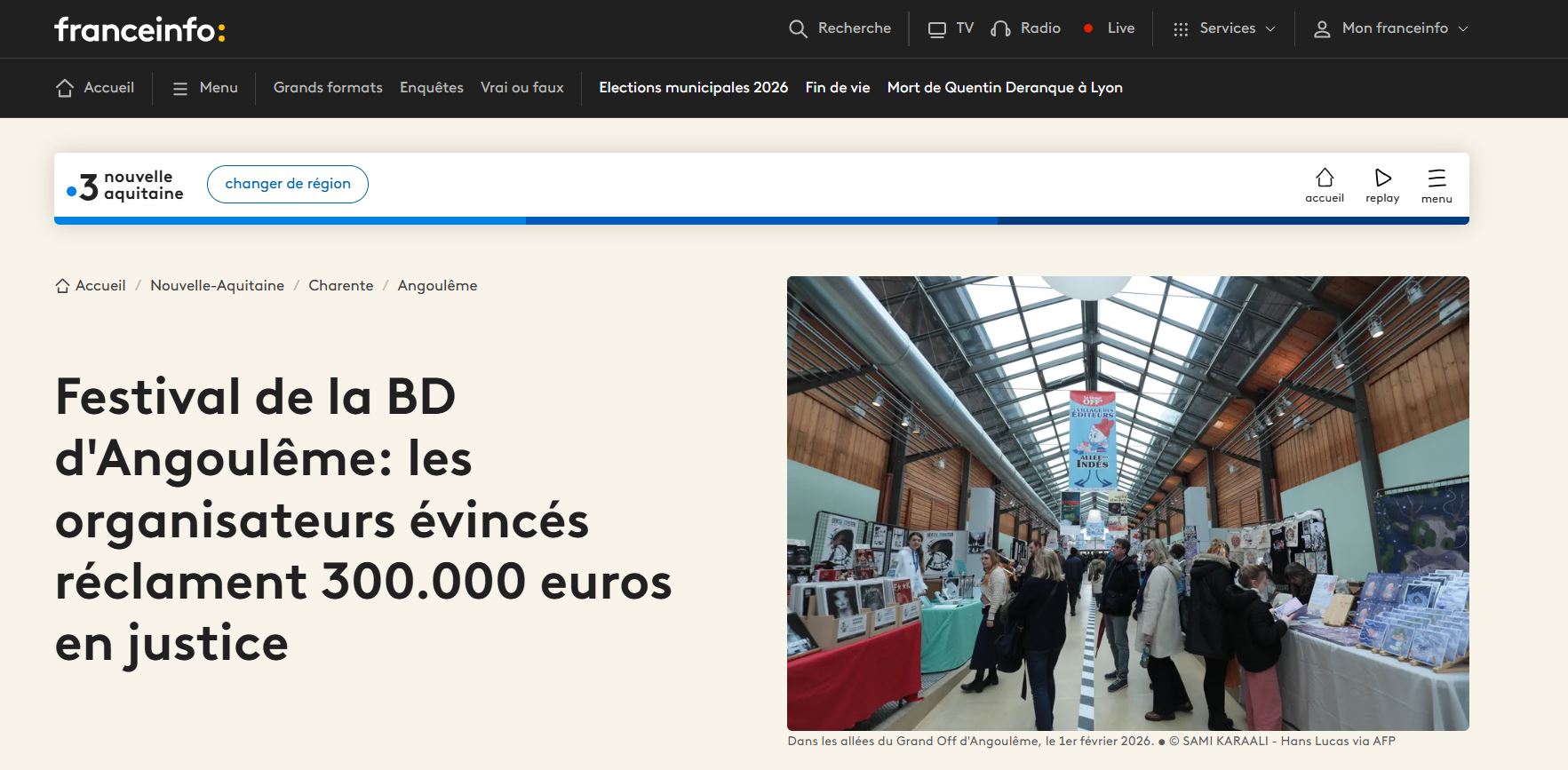This screenshot has height=770, width=1568.
Task: Expand the Mon franceinfo account dropdown
Action: (1391, 28)
